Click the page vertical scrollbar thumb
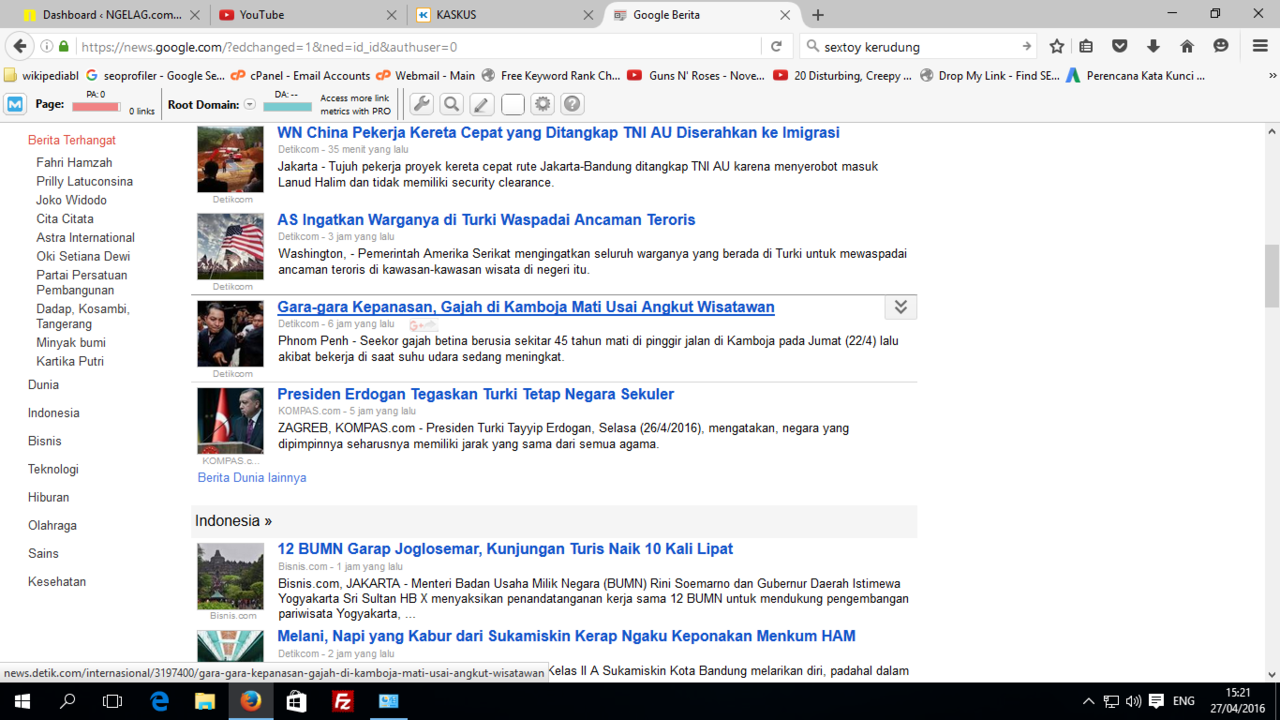Screen dimensions: 1280x720 pyautogui.click(x=1272, y=275)
